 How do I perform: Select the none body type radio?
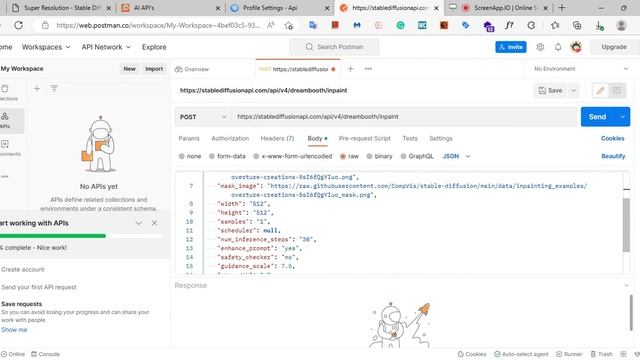[182, 156]
